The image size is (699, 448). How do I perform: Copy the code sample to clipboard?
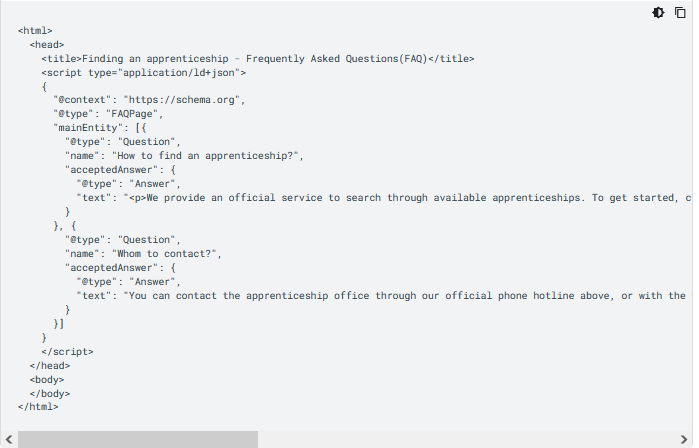point(680,12)
